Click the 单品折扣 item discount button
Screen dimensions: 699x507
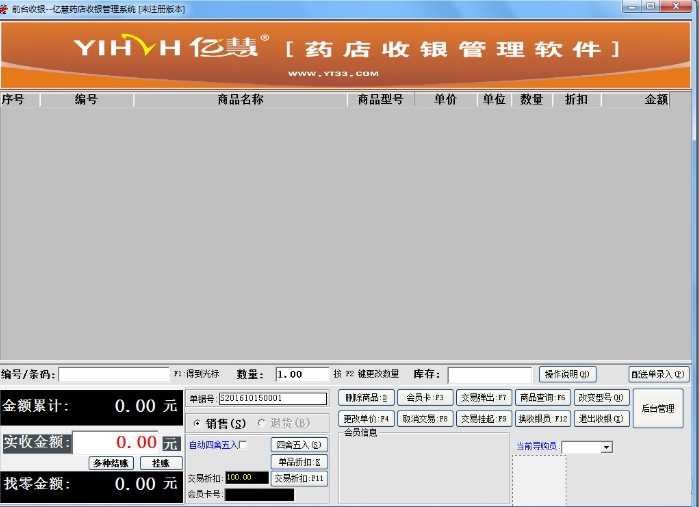pos(299,462)
